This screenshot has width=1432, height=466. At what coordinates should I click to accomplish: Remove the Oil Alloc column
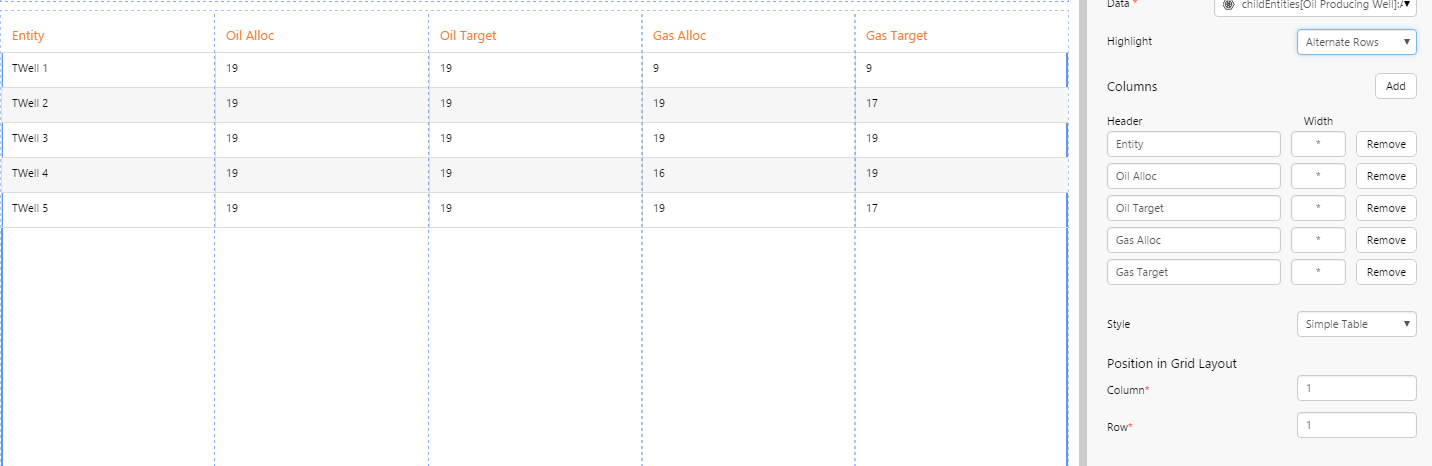click(x=1386, y=176)
